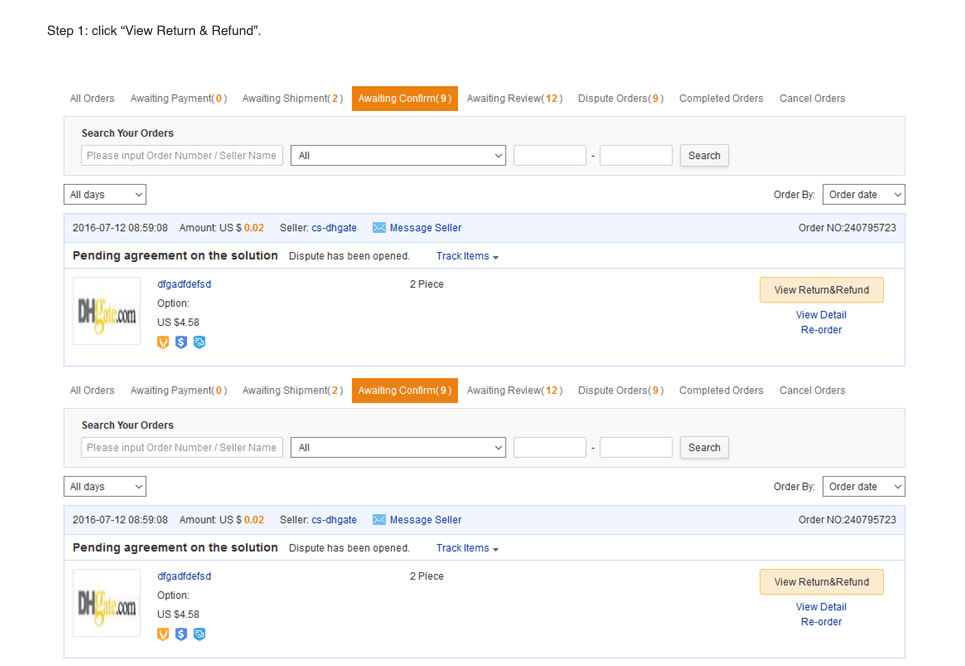Click the DHgate product thumbnail logo
This screenshot has width=965, height=666.
pos(105,313)
